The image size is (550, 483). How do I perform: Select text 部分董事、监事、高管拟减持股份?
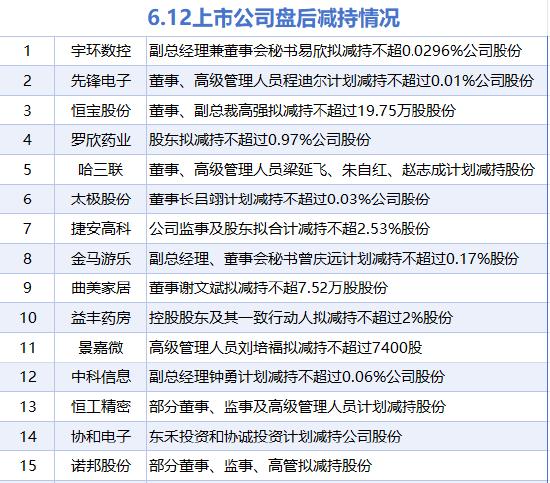pos(260,465)
